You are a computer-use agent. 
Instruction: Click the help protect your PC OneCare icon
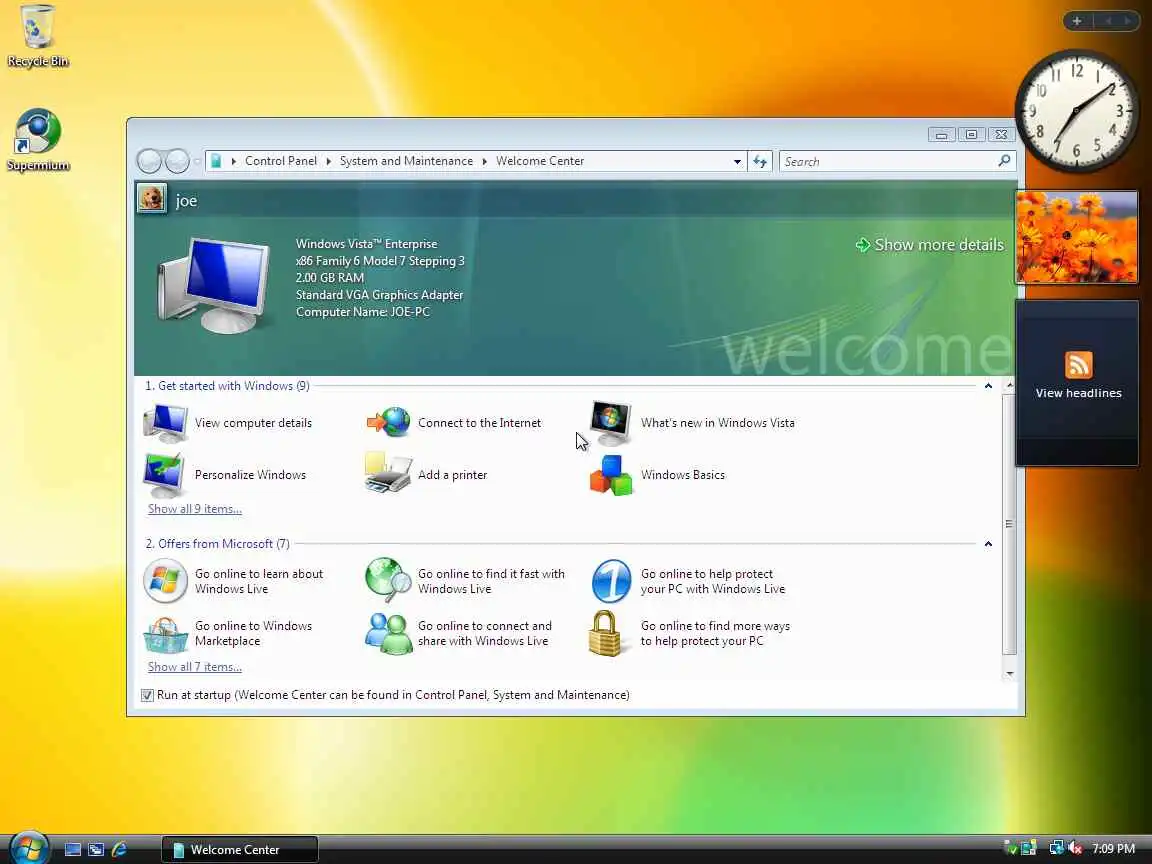pyautogui.click(x=611, y=580)
